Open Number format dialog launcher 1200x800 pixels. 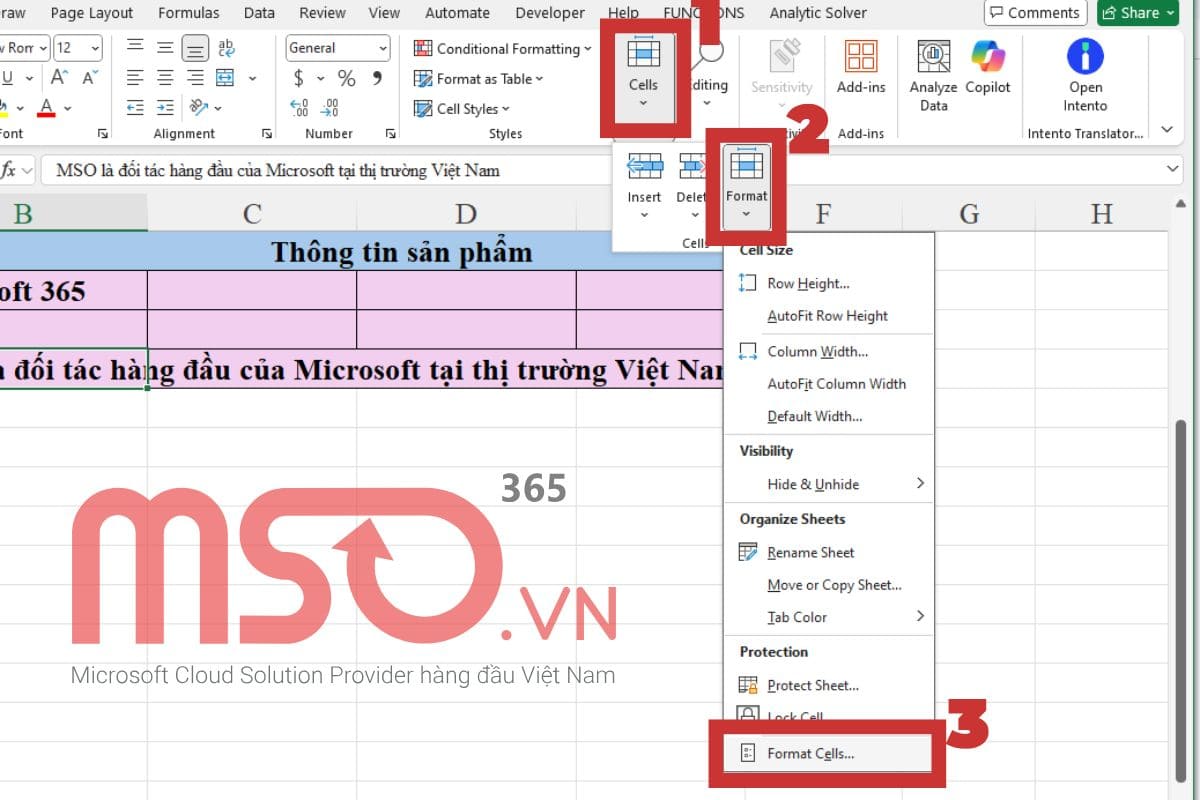pyautogui.click(x=389, y=133)
